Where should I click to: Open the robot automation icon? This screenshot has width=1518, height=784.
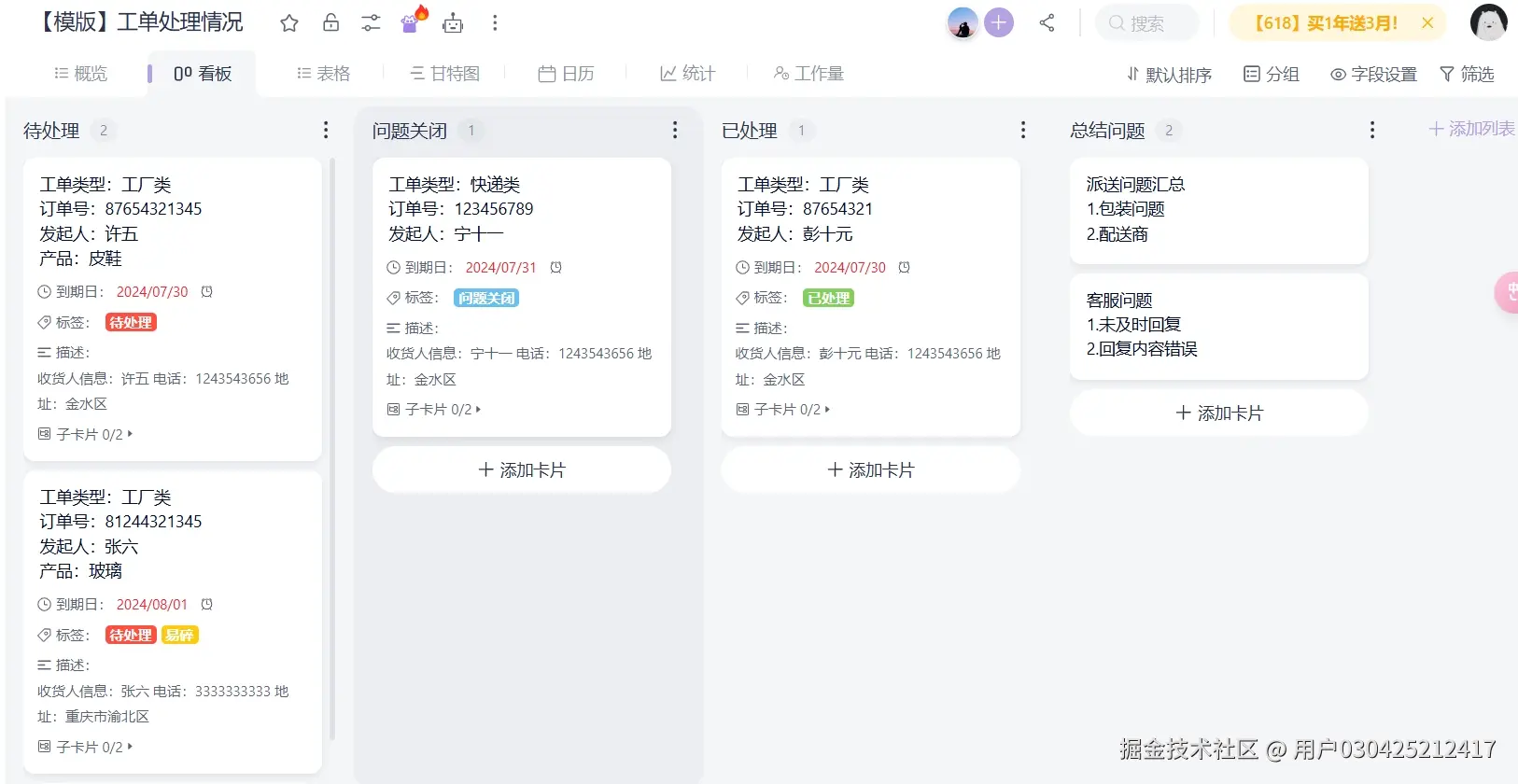pyautogui.click(x=453, y=23)
